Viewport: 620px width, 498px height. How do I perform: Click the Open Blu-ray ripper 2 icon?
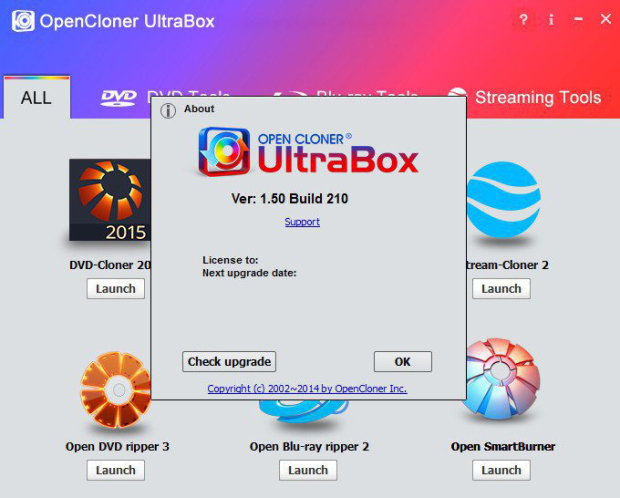304,411
